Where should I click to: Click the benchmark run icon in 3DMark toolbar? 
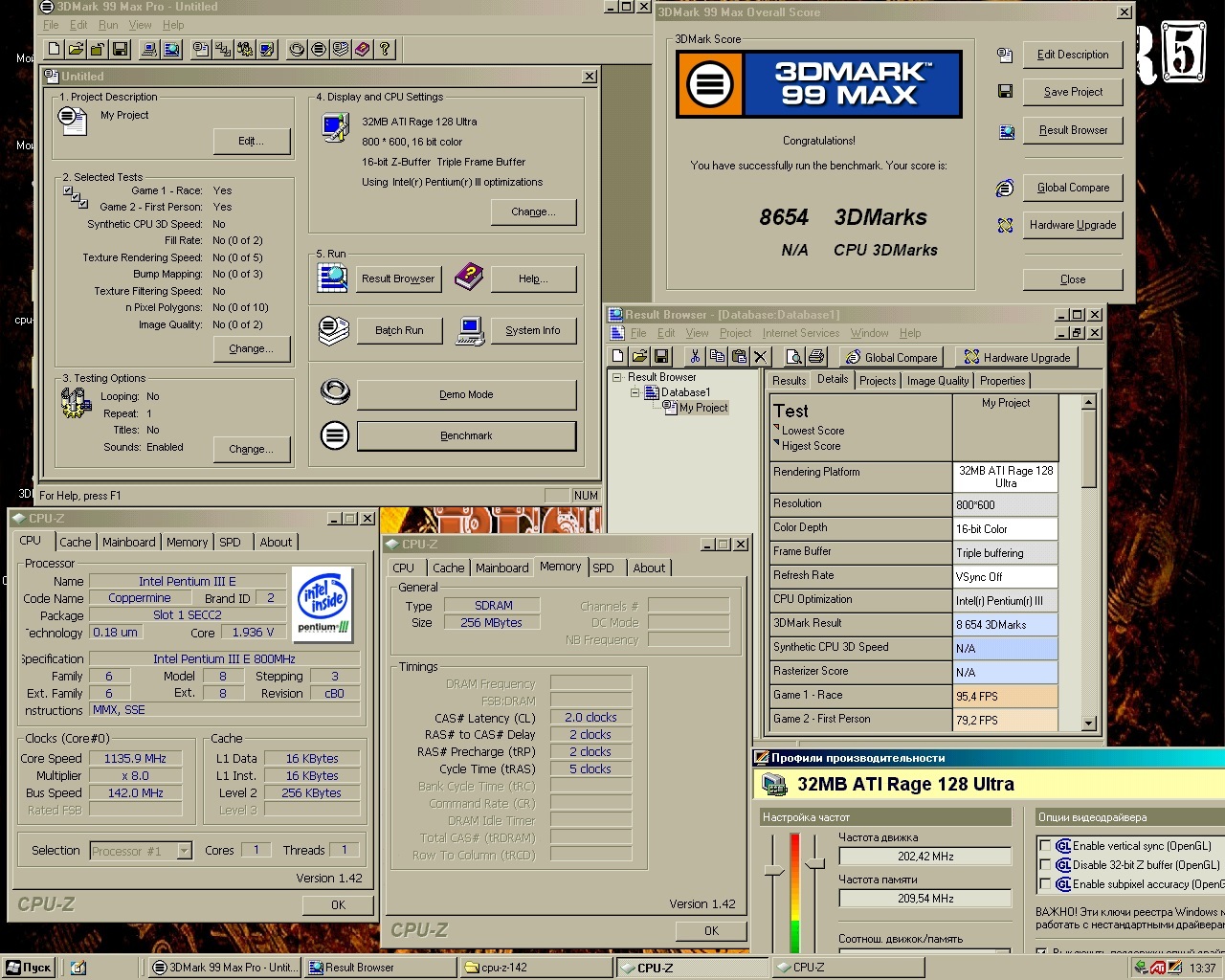[x=319, y=50]
